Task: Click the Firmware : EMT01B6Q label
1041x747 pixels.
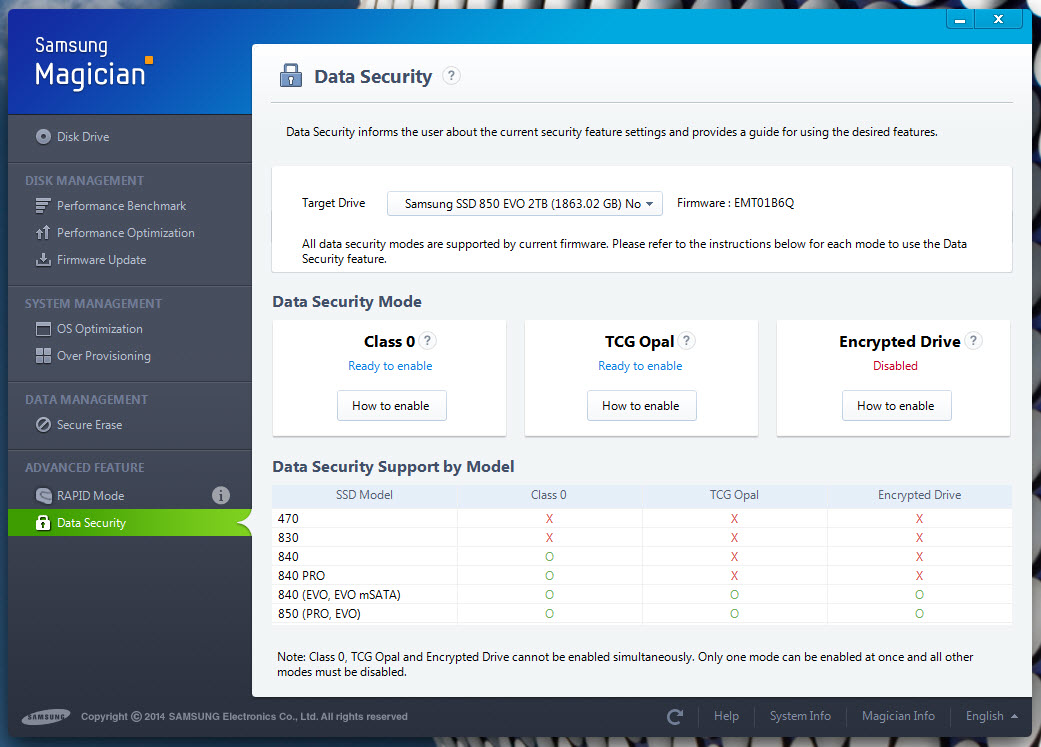Action: tap(735, 203)
